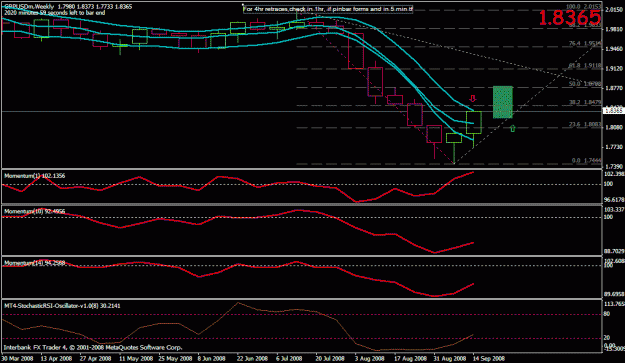The image size is (625, 363).
Task: Click the 17 Aug 2008 date label
Action: click(410, 358)
